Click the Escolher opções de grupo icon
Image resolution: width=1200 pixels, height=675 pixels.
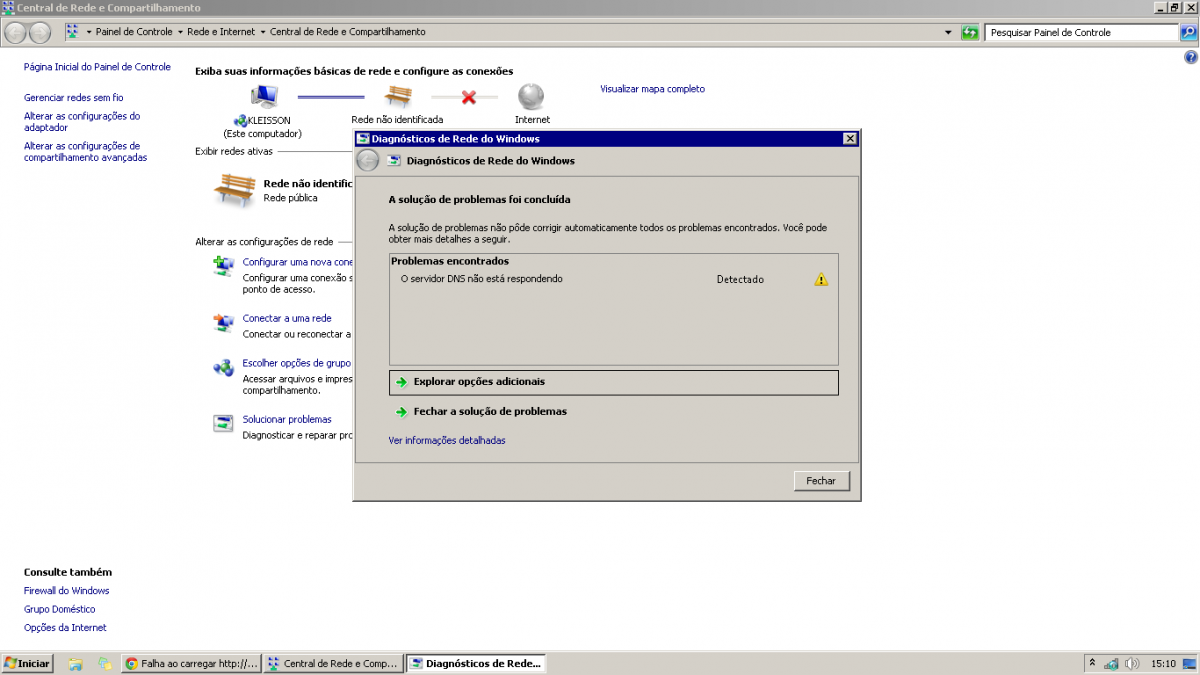pyautogui.click(x=223, y=368)
